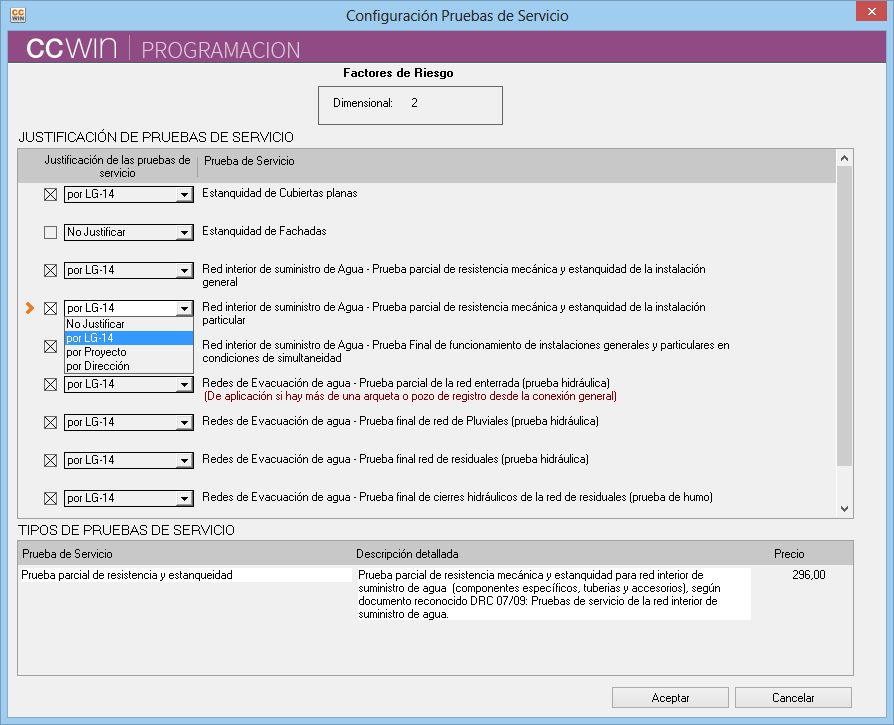
Task: Click the Precio value 296,00
Action: [808, 575]
